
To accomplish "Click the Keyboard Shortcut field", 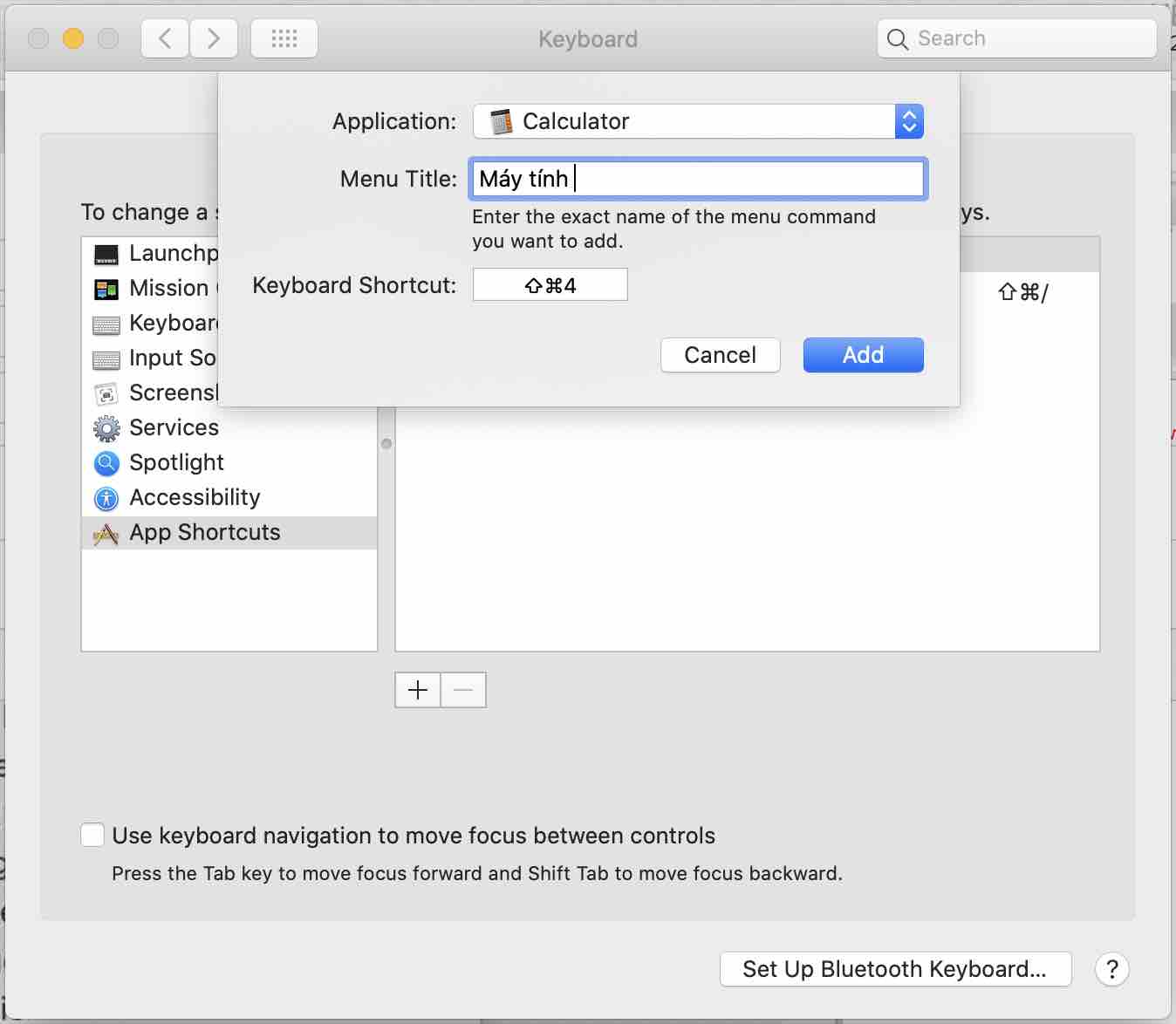I will pos(550,285).
